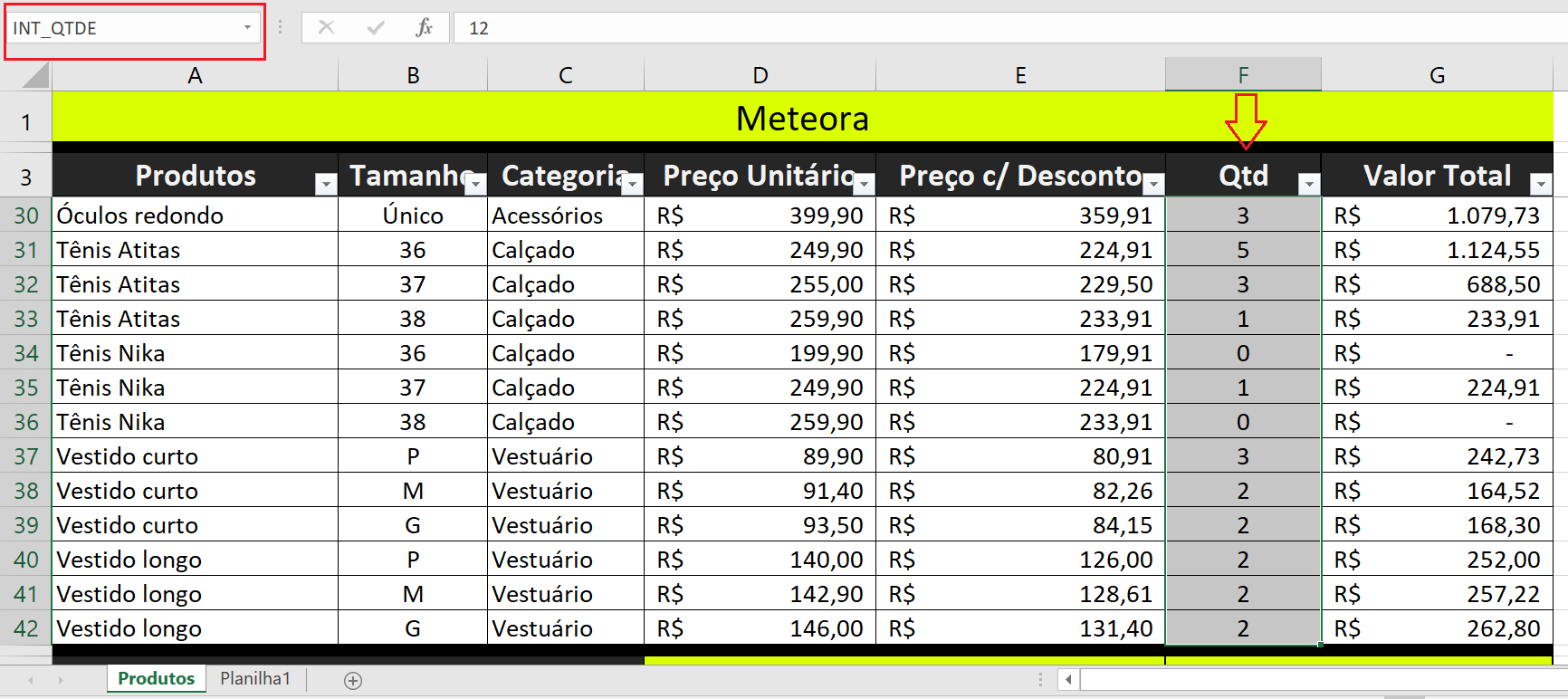Click the 255,00 unit price cell

[760, 284]
